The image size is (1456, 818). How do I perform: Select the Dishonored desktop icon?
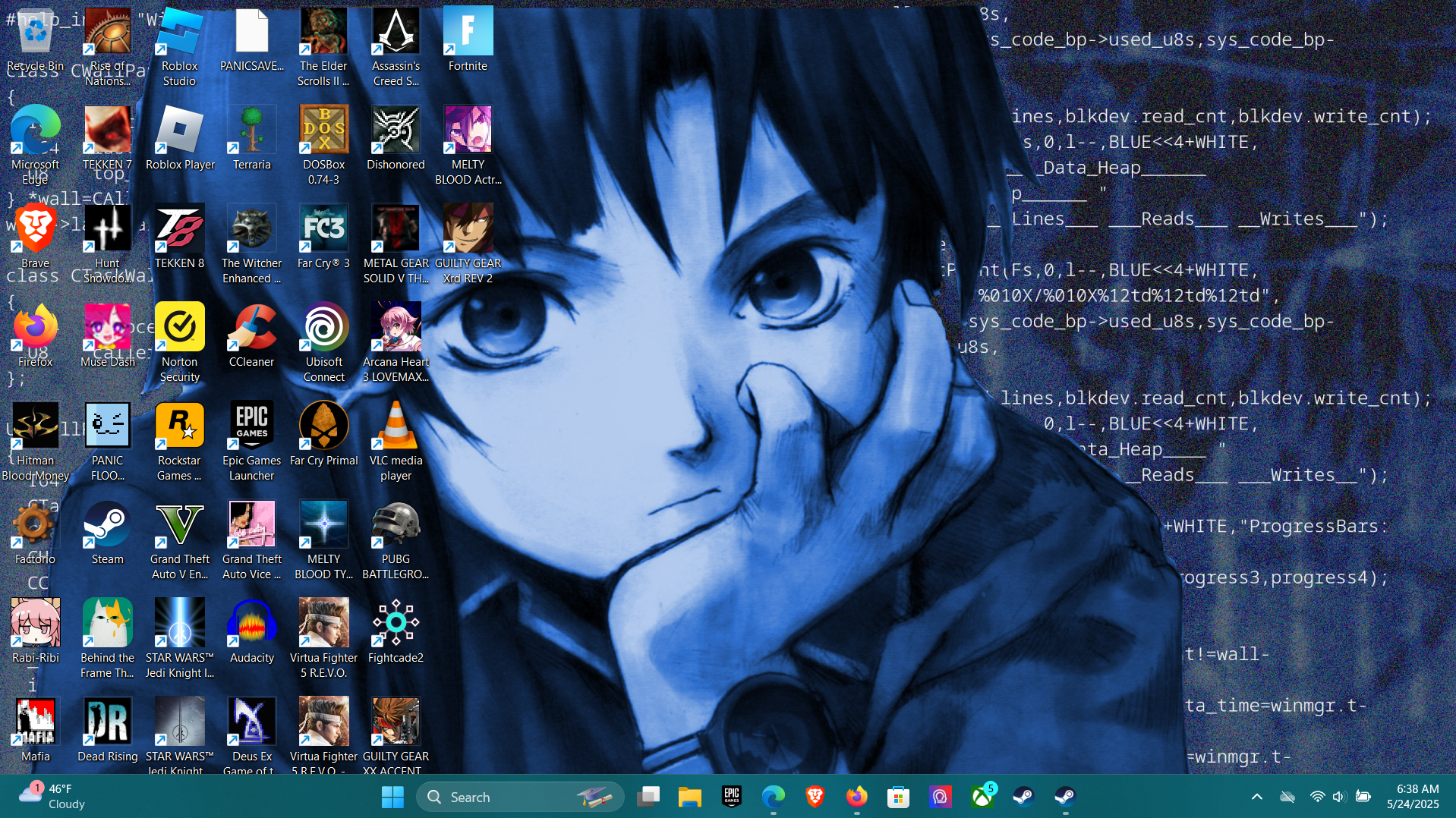tap(396, 139)
